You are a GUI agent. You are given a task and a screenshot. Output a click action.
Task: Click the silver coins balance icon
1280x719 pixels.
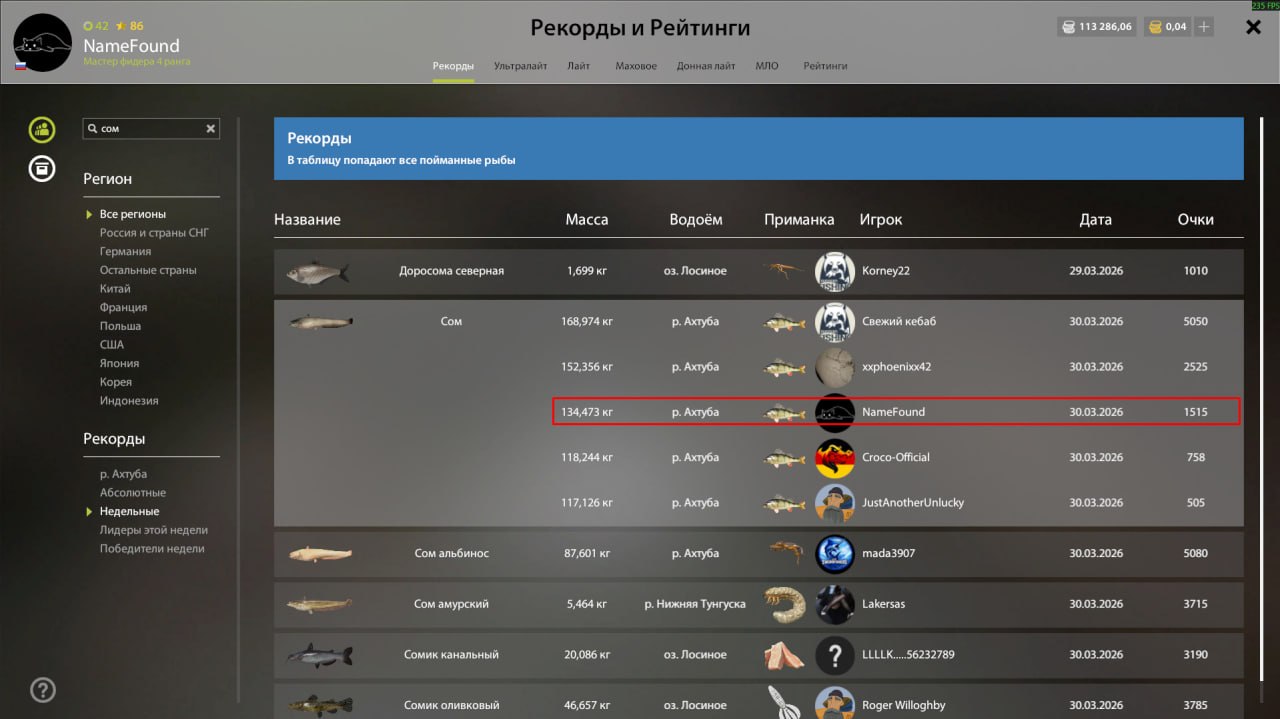tap(1069, 27)
